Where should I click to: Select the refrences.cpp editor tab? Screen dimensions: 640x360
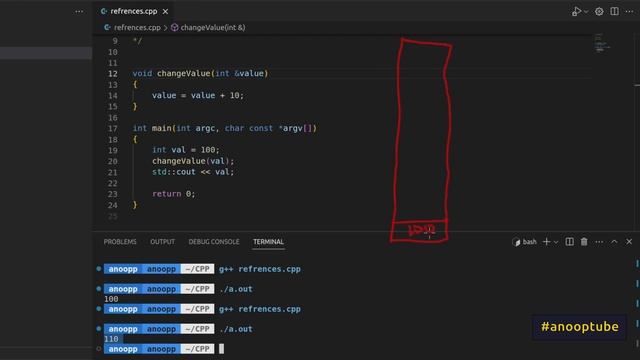[x=134, y=11]
